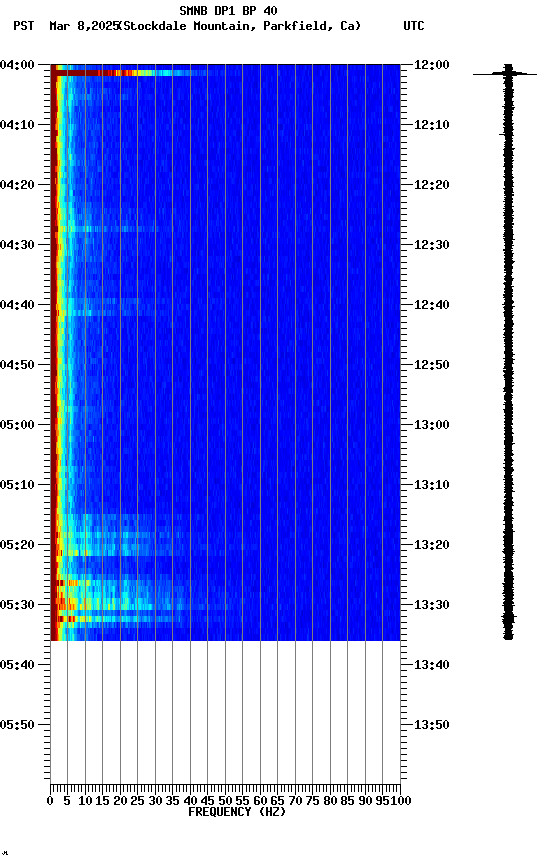The width and height of the screenshot is (552, 864).
Task: Click the 04:10 PST time label
Action: pos(17,125)
